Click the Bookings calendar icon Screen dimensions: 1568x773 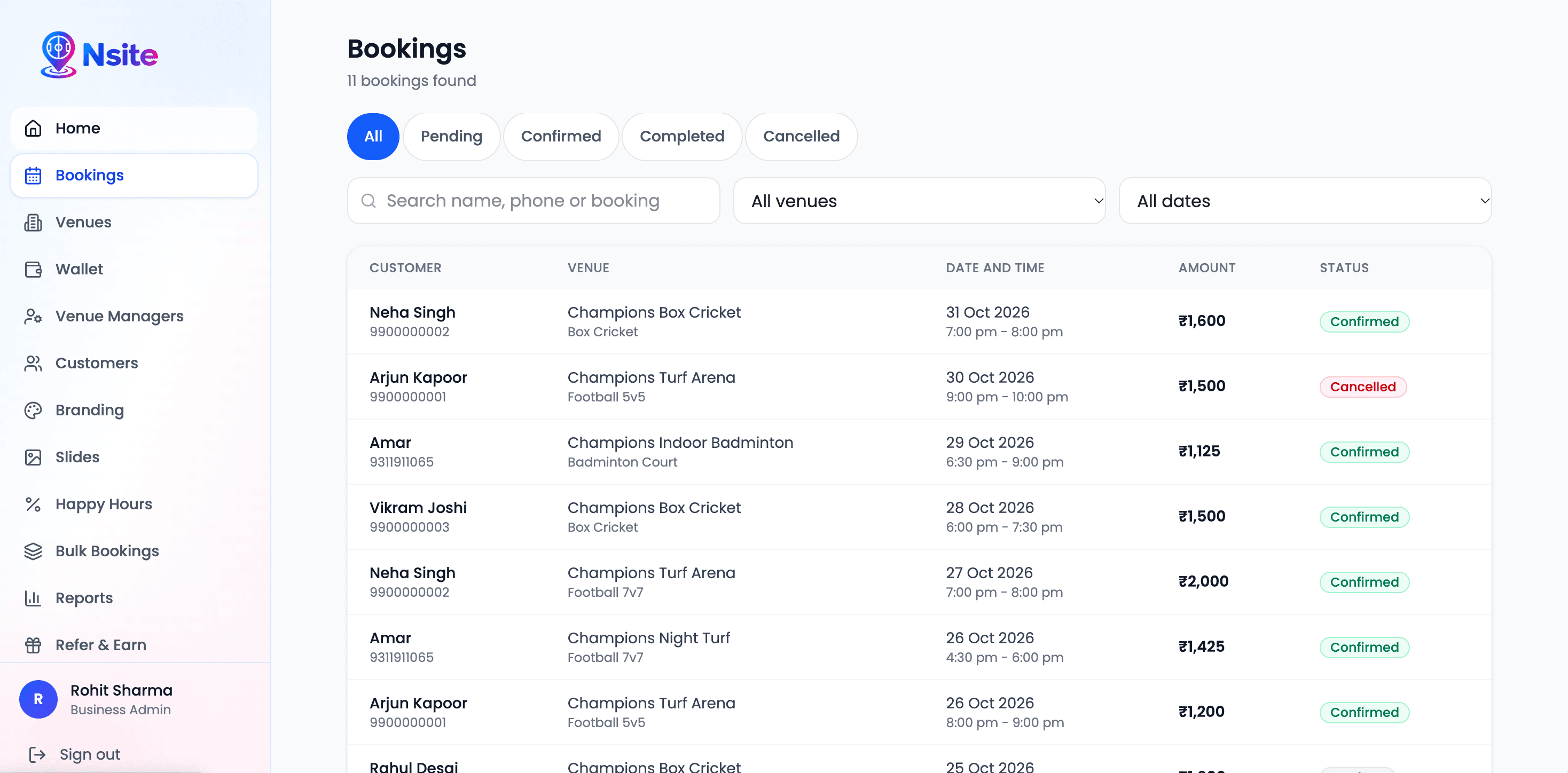(33, 175)
